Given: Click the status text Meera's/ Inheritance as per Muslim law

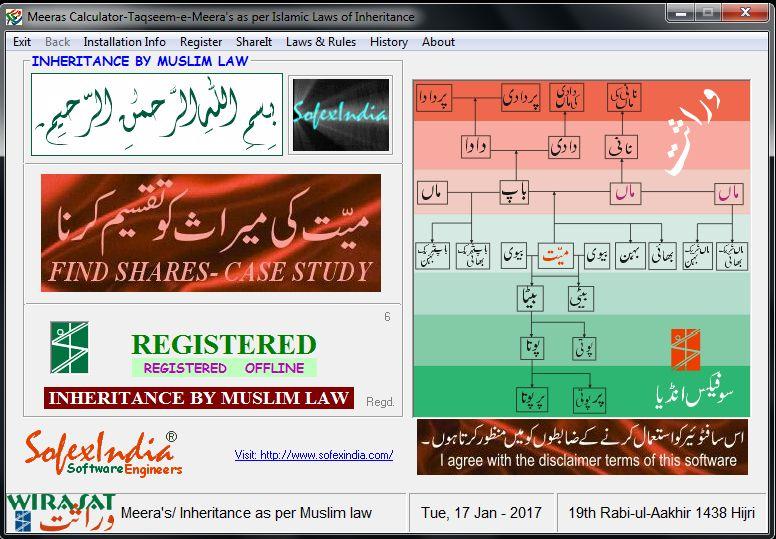Looking at the screenshot, I should coord(246,513).
